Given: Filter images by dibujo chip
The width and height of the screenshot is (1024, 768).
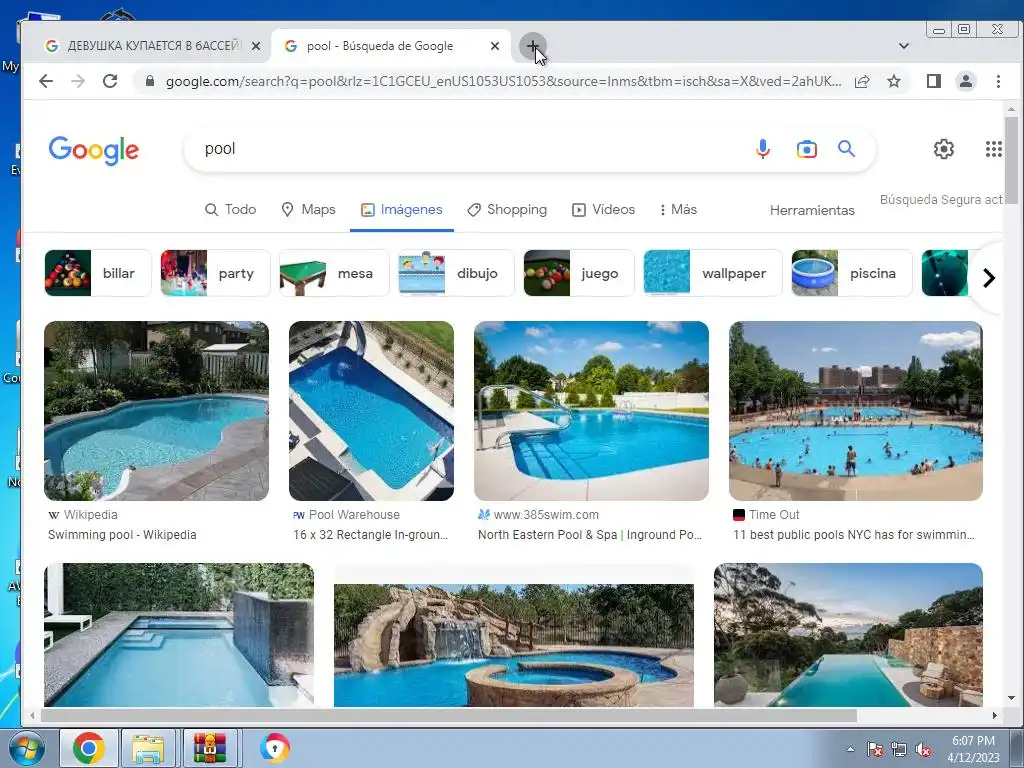Looking at the screenshot, I should click(x=456, y=273).
